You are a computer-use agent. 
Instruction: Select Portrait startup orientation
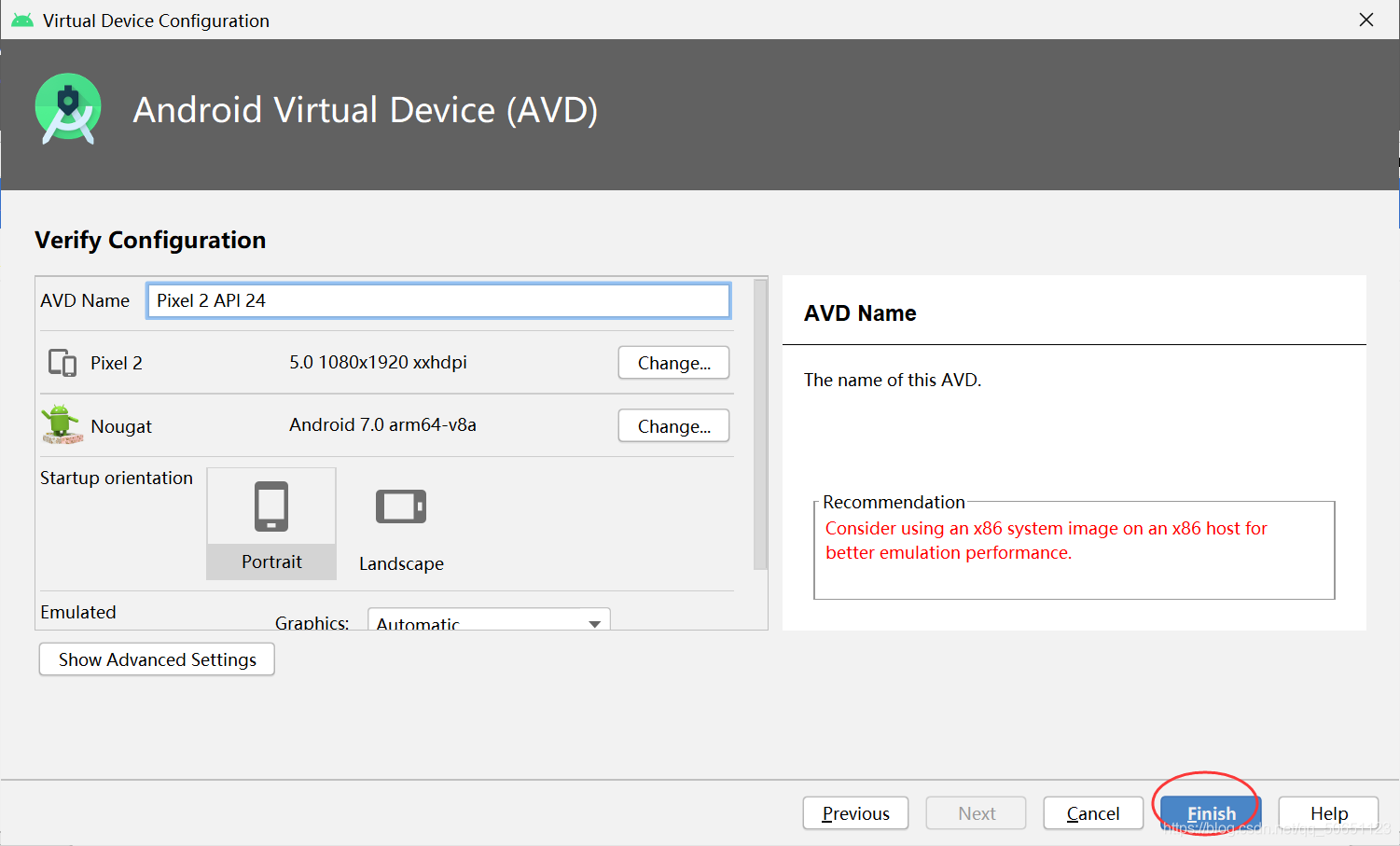tap(271, 523)
